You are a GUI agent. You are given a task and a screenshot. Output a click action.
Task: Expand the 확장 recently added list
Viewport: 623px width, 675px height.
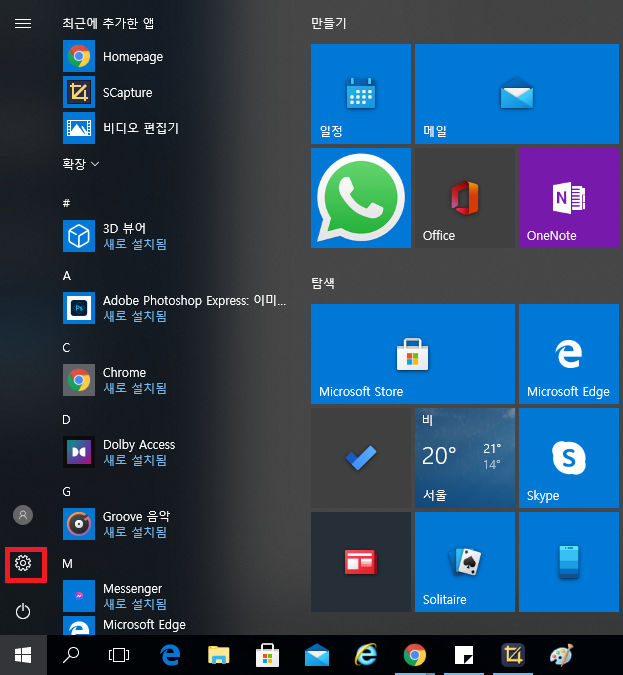pos(81,164)
